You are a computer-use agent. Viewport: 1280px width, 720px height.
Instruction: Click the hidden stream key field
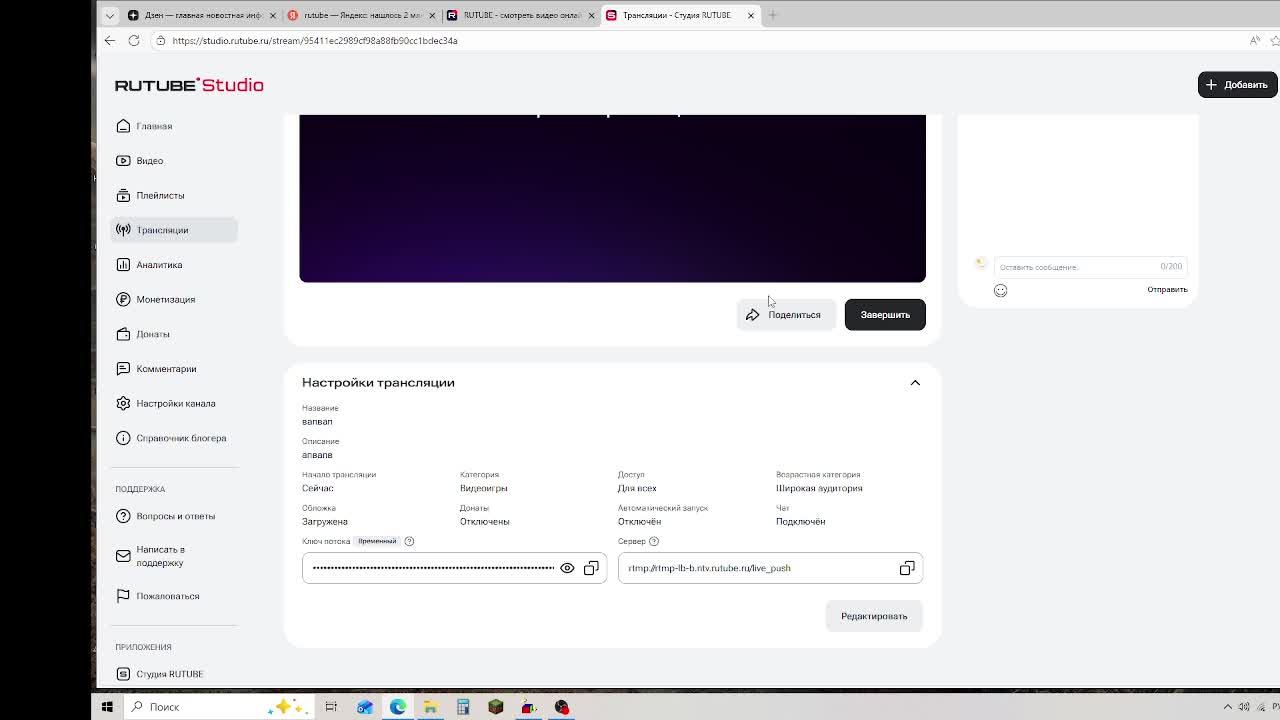(x=433, y=568)
